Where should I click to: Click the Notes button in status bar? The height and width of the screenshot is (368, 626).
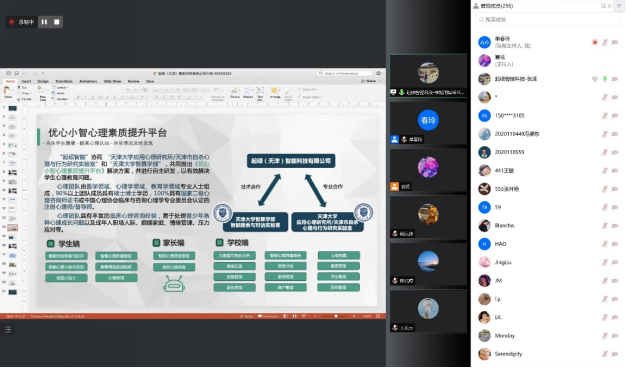[x=246, y=316]
